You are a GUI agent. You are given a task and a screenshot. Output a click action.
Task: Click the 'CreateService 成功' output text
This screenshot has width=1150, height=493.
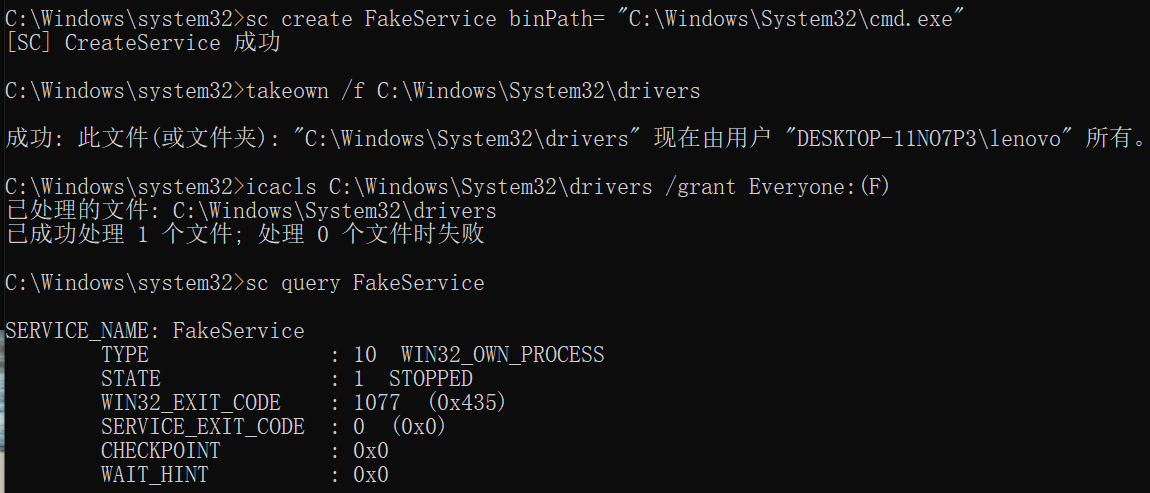171,43
